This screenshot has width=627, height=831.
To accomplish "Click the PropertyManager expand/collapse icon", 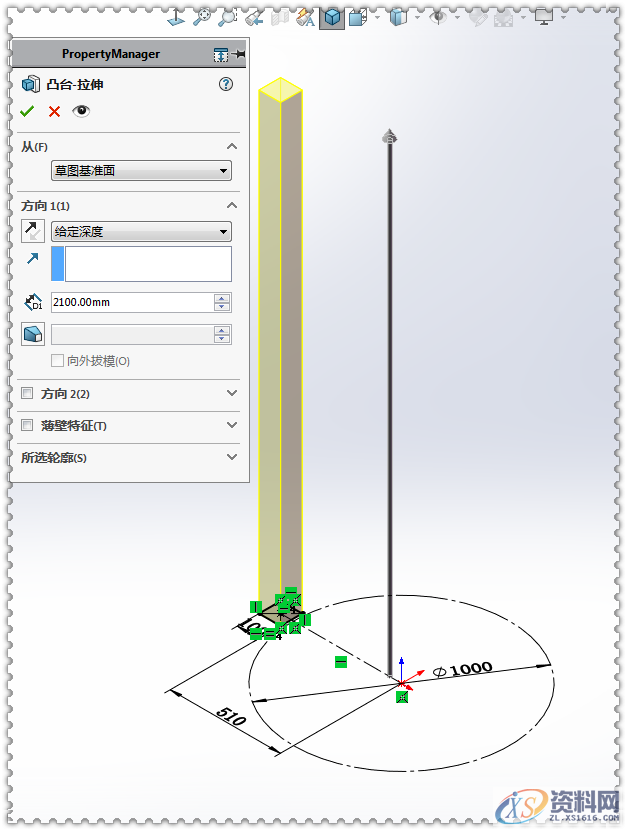I will pyautogui.click(x=220, y=54).
